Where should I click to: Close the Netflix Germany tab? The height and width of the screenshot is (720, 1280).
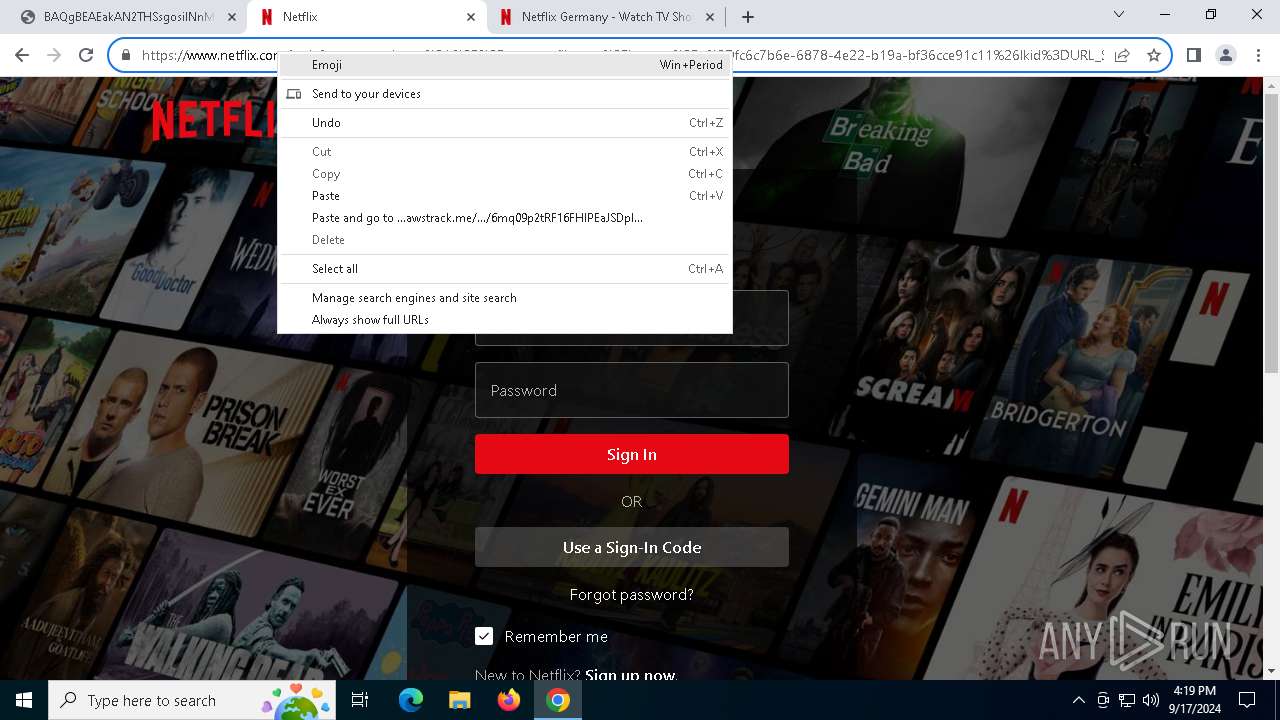point(710,17)
